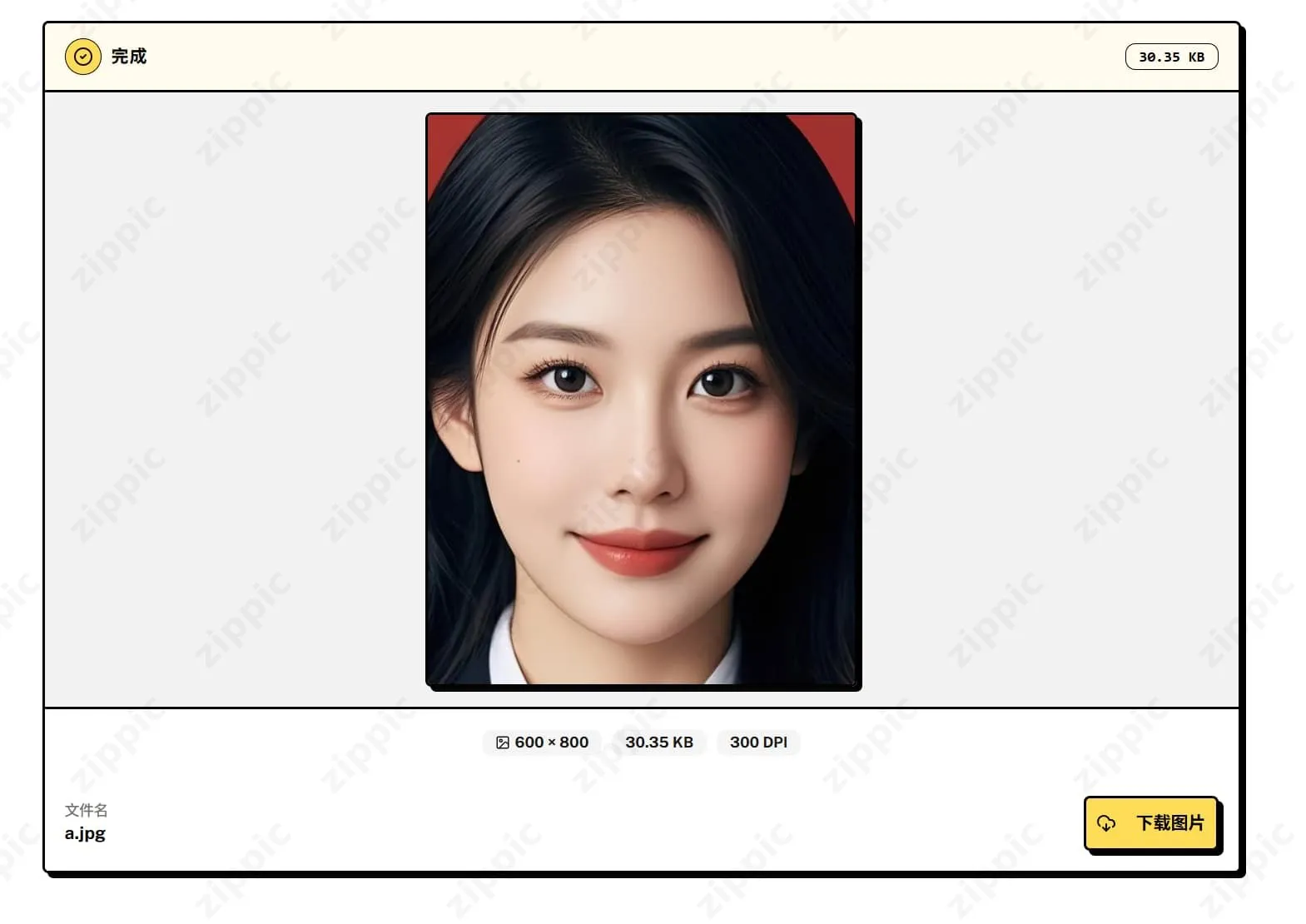Select the 30.35 KB chip below preview
This screenshot has height=924, width=1306.
click(x=658, y=743)
